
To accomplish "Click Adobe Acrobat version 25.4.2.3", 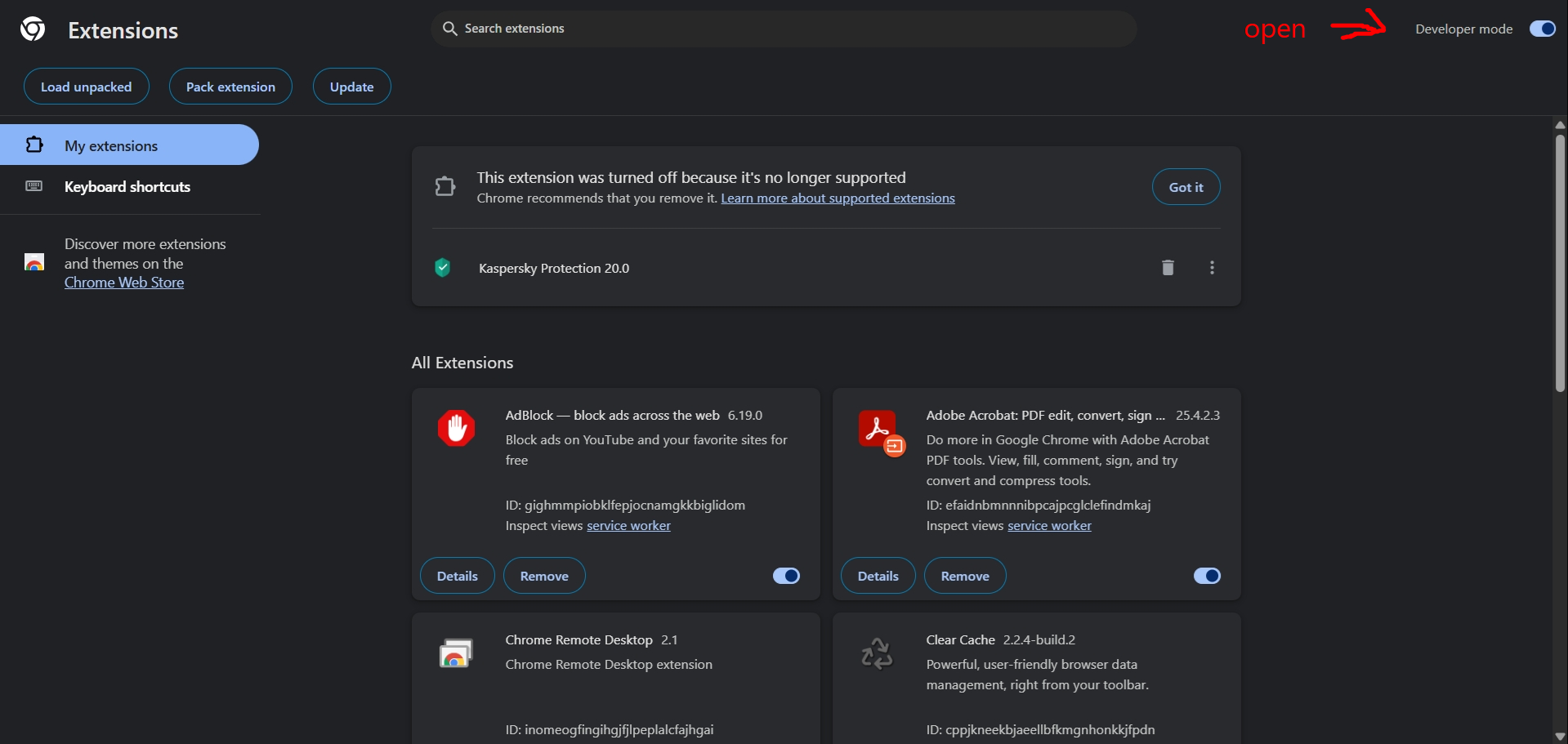I will click(1198, 416).
